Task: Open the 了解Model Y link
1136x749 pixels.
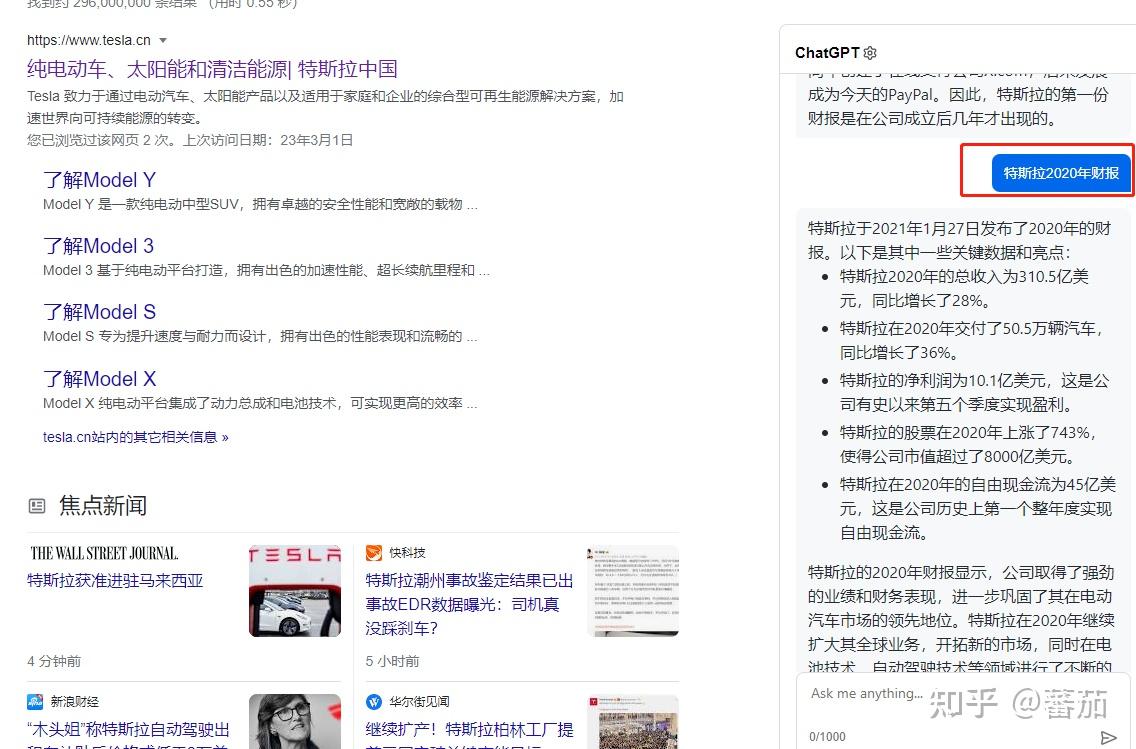Action: point(99,180)
